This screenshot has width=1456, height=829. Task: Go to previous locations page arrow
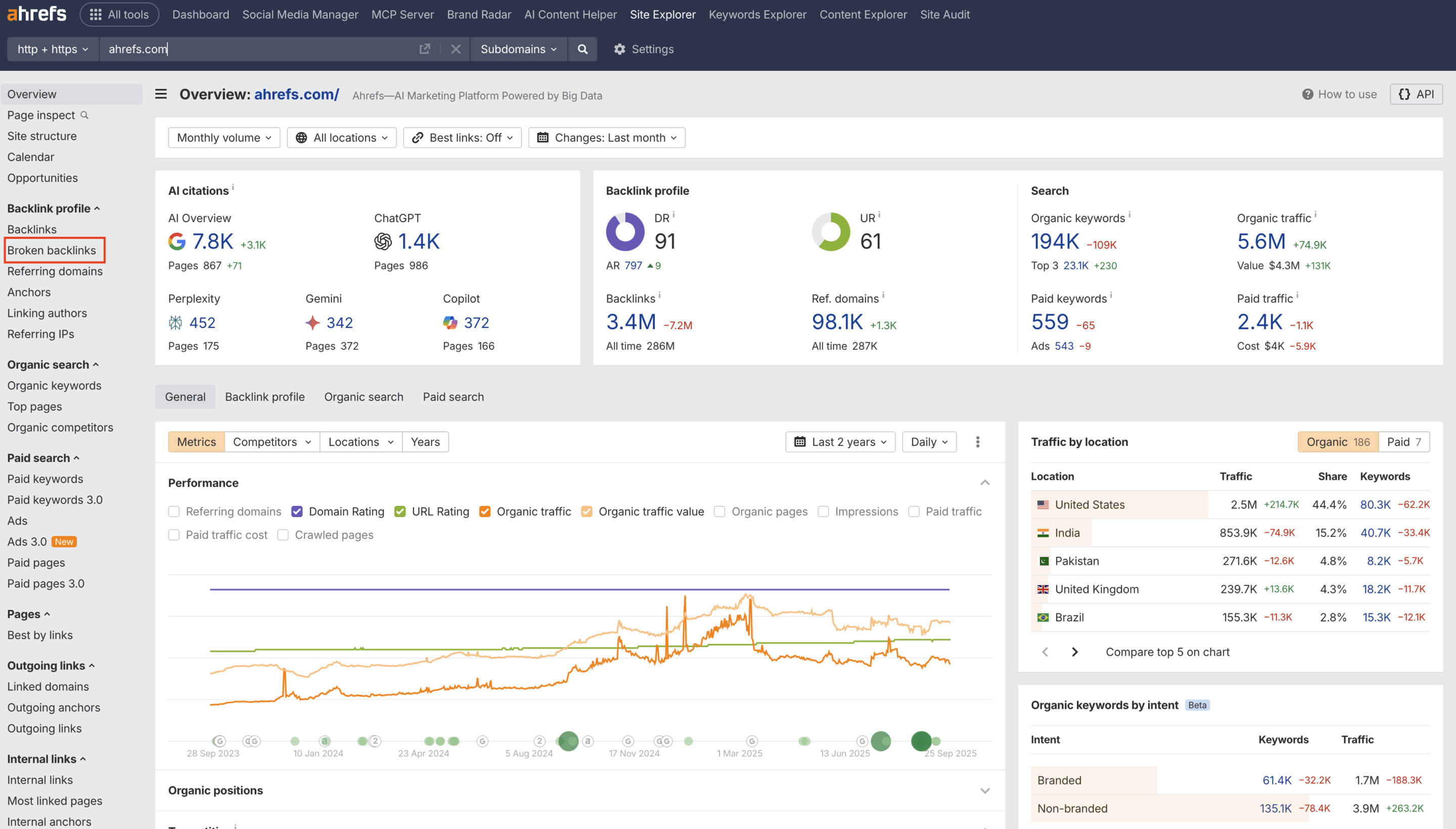[x=1045, y=652]
